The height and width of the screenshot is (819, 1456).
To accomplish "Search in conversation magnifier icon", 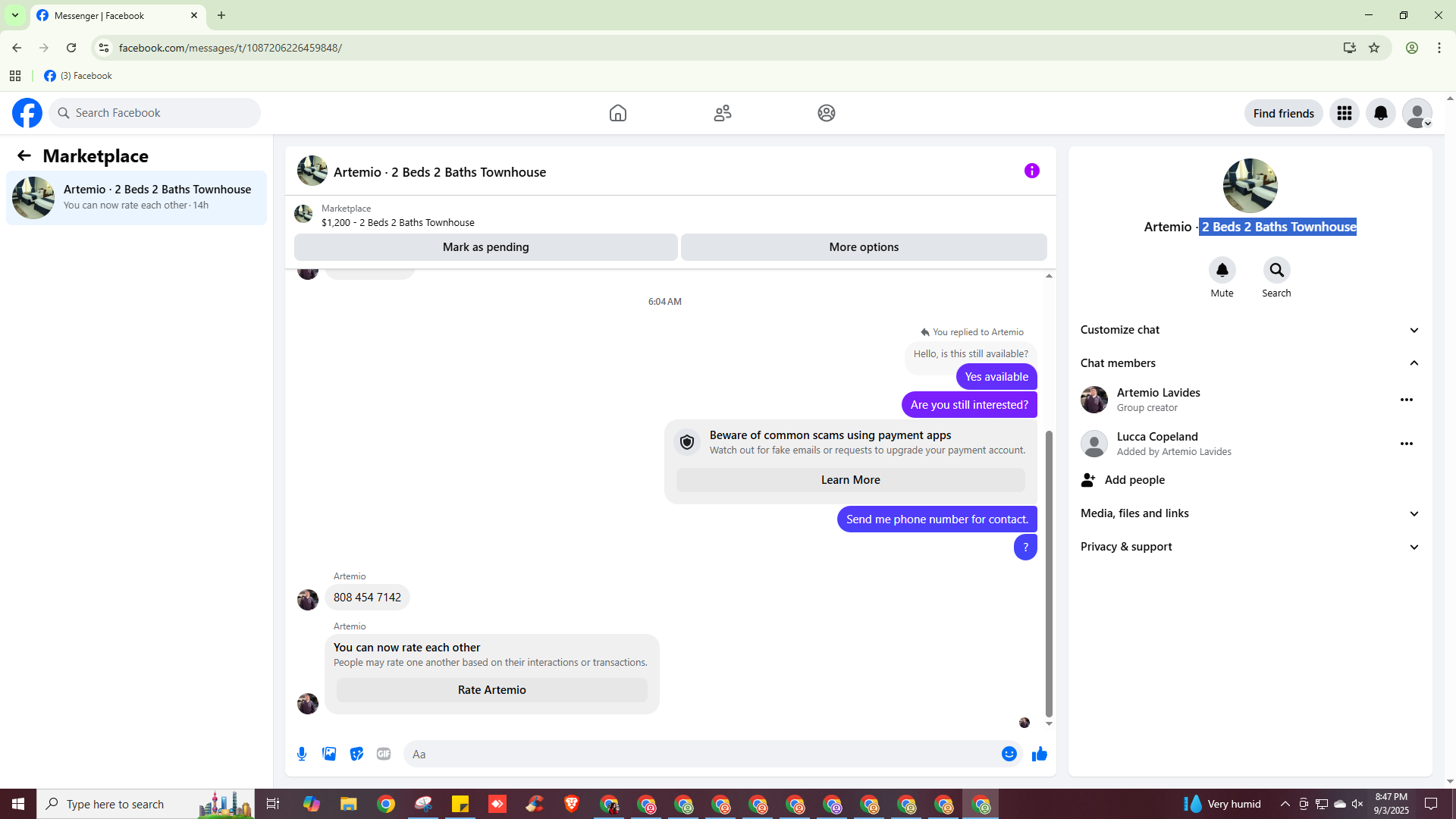I will point(1277,270).
